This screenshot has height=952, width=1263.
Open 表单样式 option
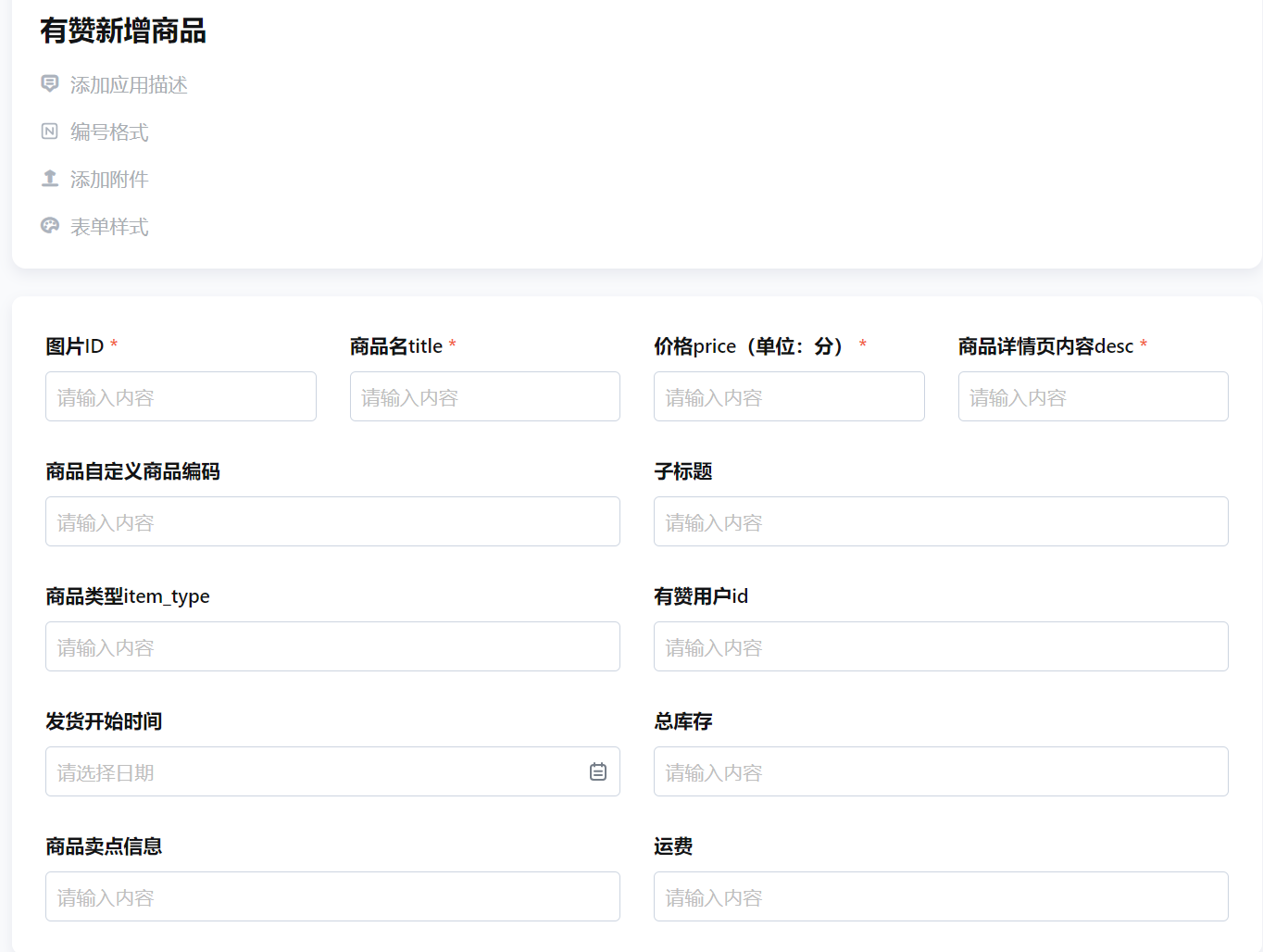pos(109,227)
